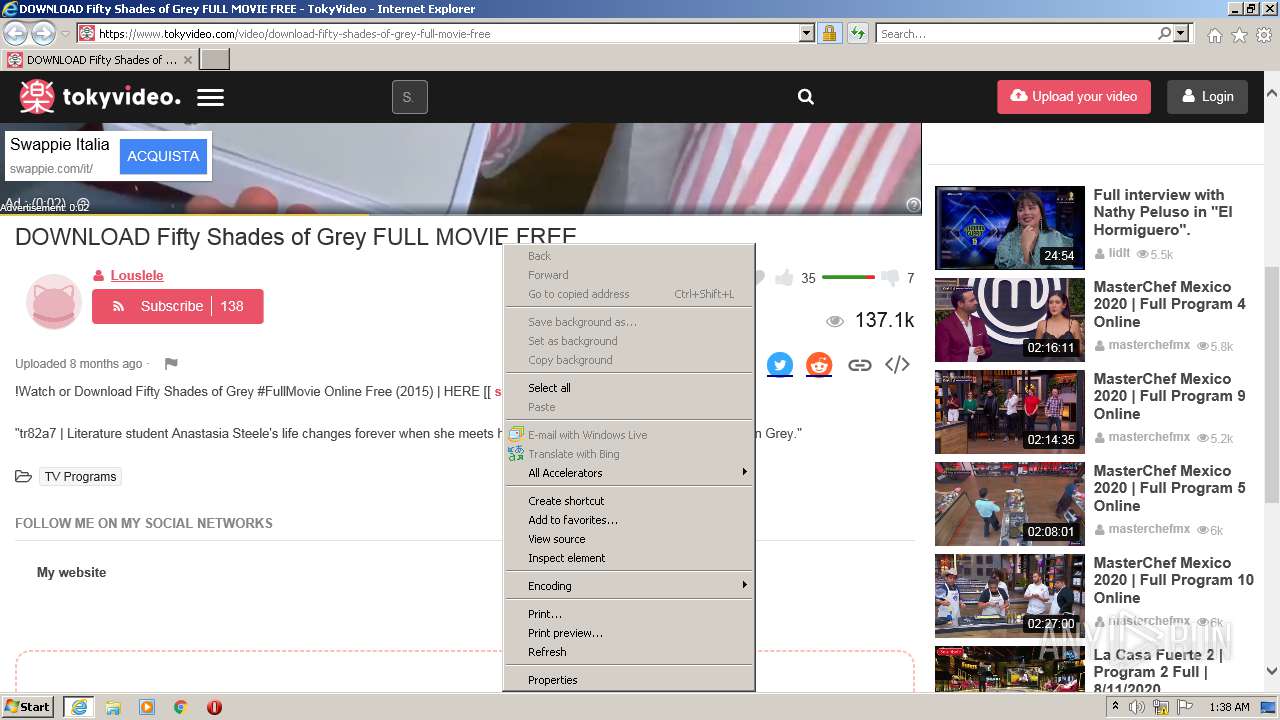Click the empty new tab button
The image size is (1280, 720).
pyautogui.click(x=215, y=60)
